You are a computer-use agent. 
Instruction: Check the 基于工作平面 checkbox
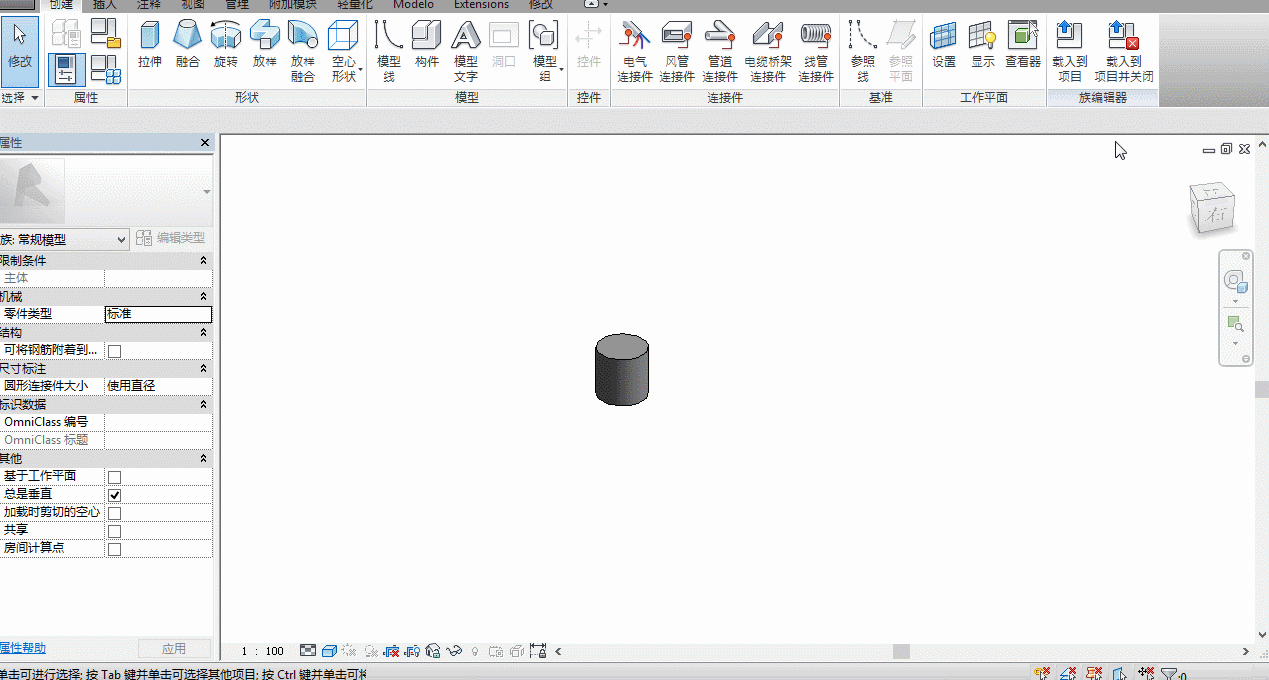pyautogui.click(x=114, y=477)
